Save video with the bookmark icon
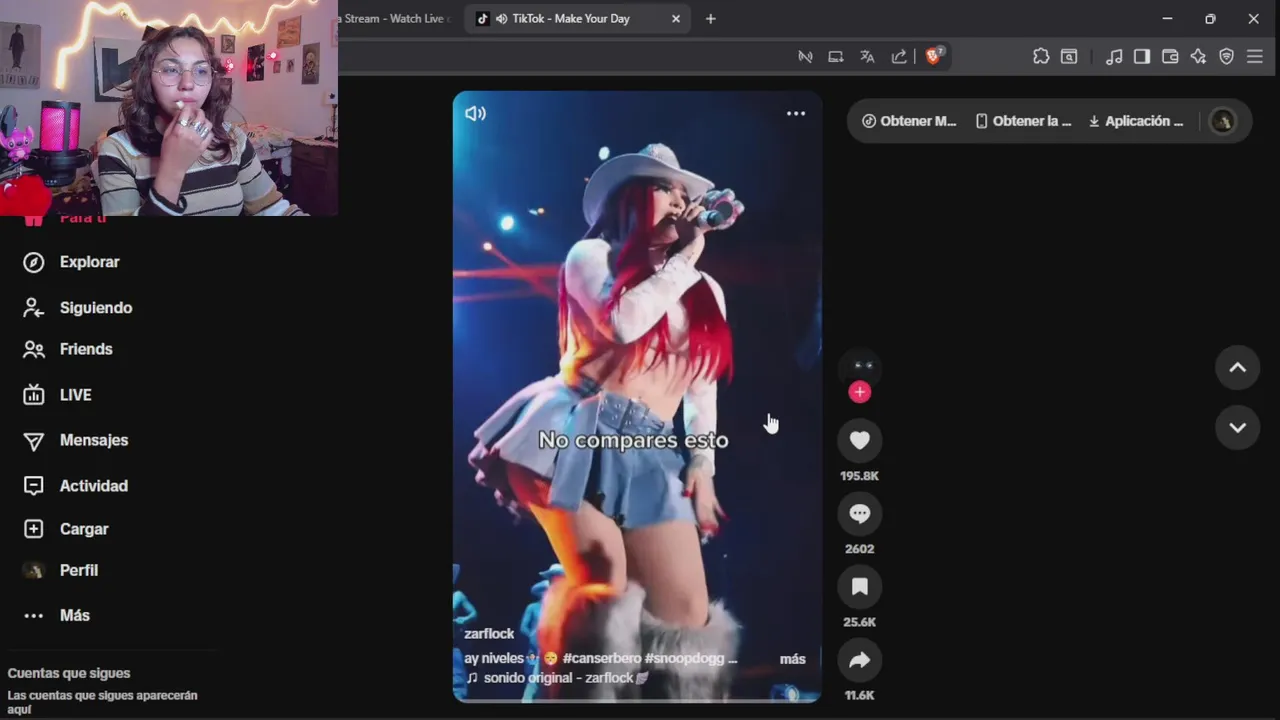Image resolution: width=1280 pixels, height=720 pixels. (x=859, y=587)
